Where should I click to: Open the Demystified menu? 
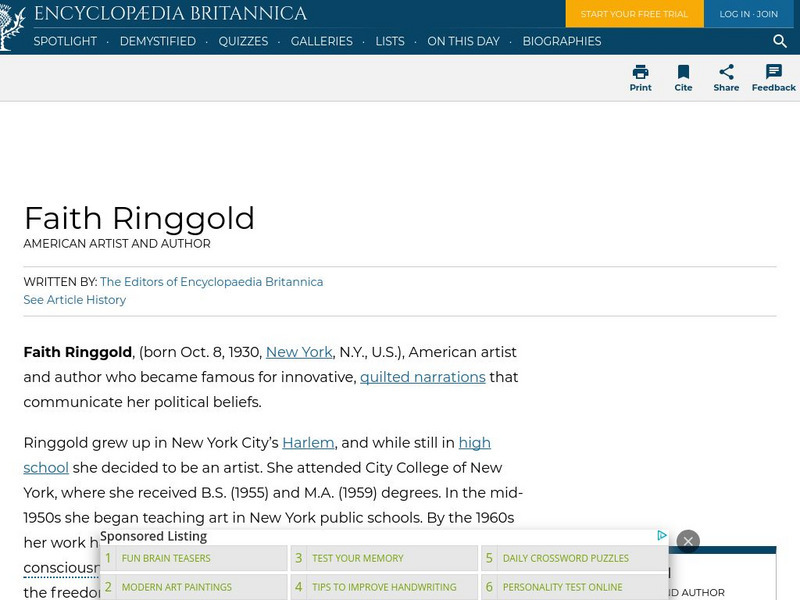156,42
